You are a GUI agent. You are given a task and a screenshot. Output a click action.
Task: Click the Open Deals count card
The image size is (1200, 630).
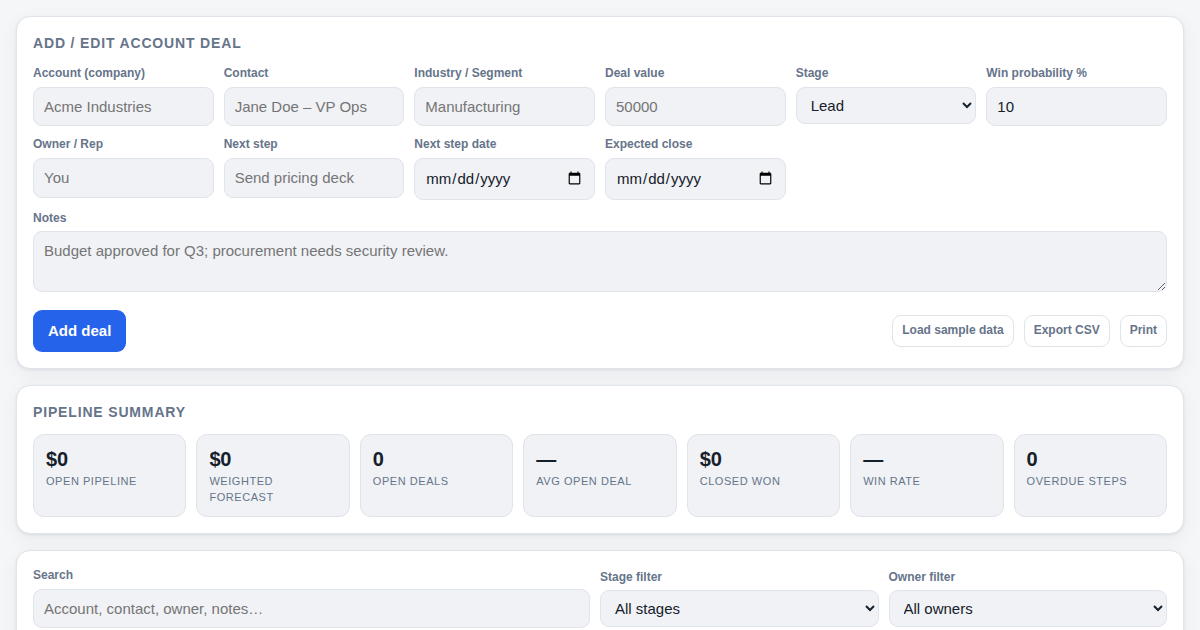[x=436, y=475]
